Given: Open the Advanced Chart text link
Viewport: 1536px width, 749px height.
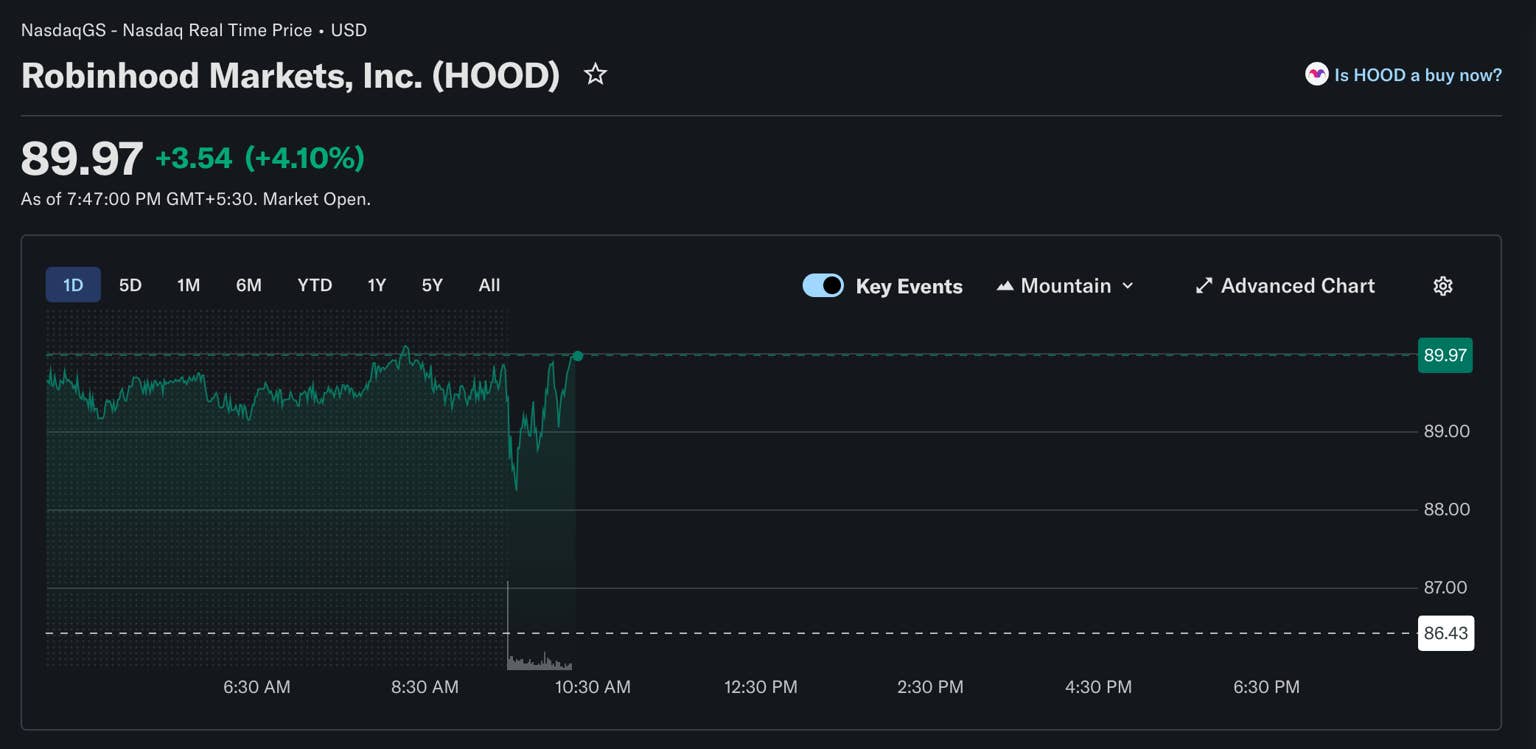Looking at the screenshot, I should coord(1297,286).
